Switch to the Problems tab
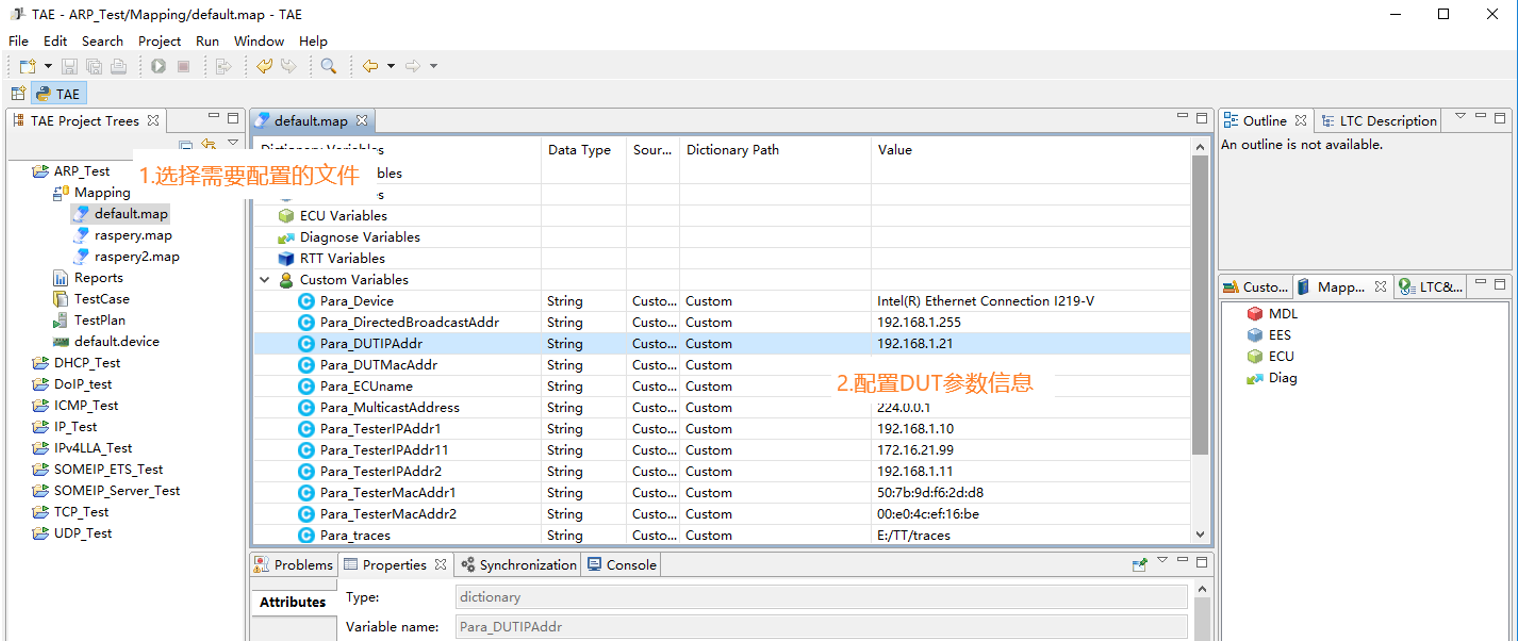 [x=294, y=565]
